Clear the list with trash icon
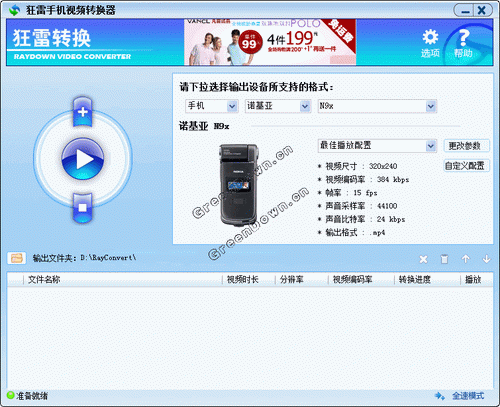 [444, 259]
